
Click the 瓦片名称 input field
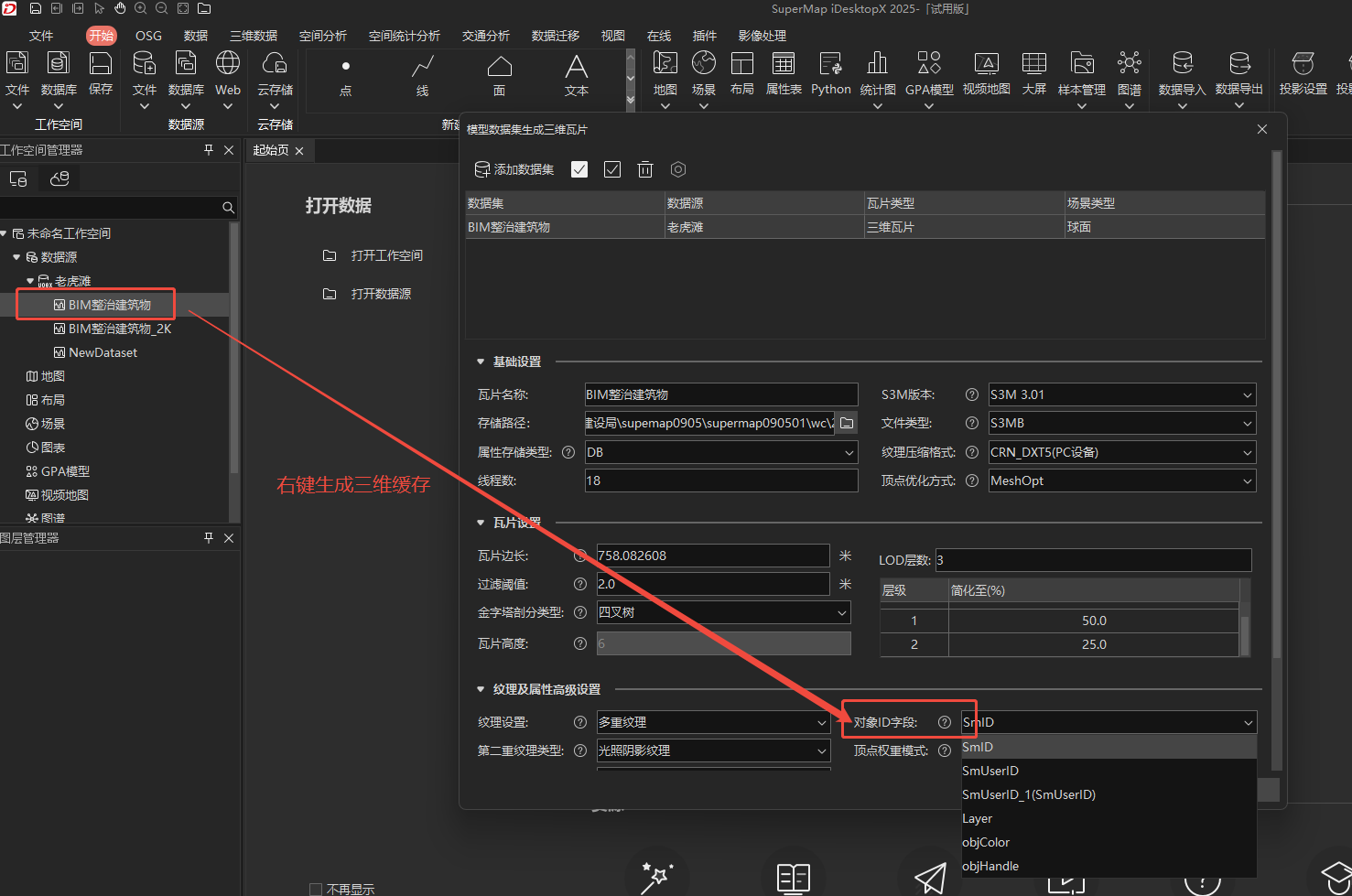coord(721,394)
